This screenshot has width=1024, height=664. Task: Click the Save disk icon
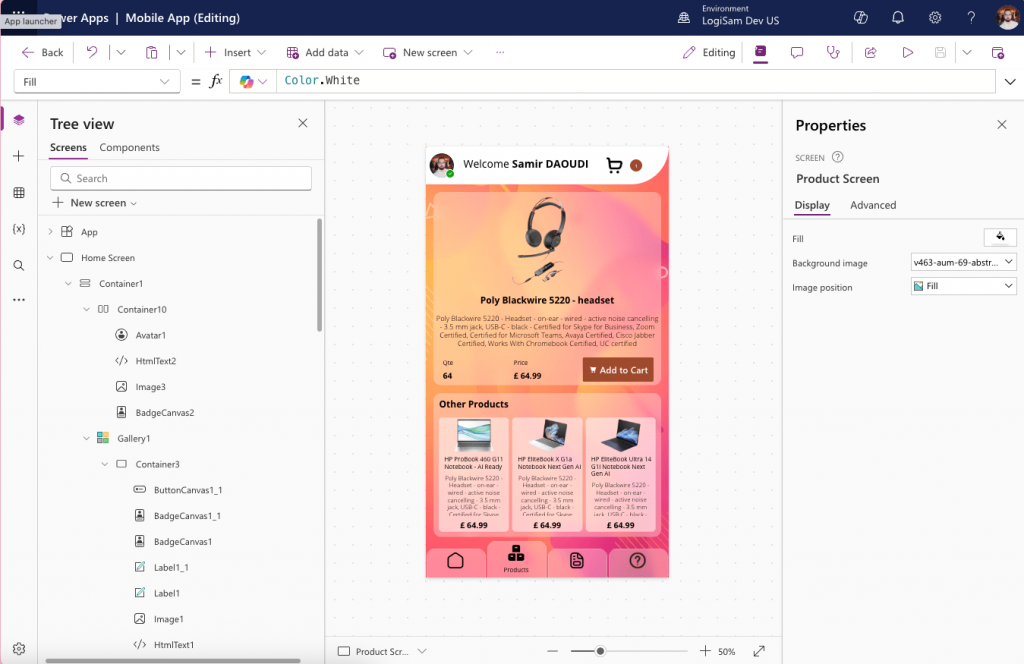(x=940, y=52)
